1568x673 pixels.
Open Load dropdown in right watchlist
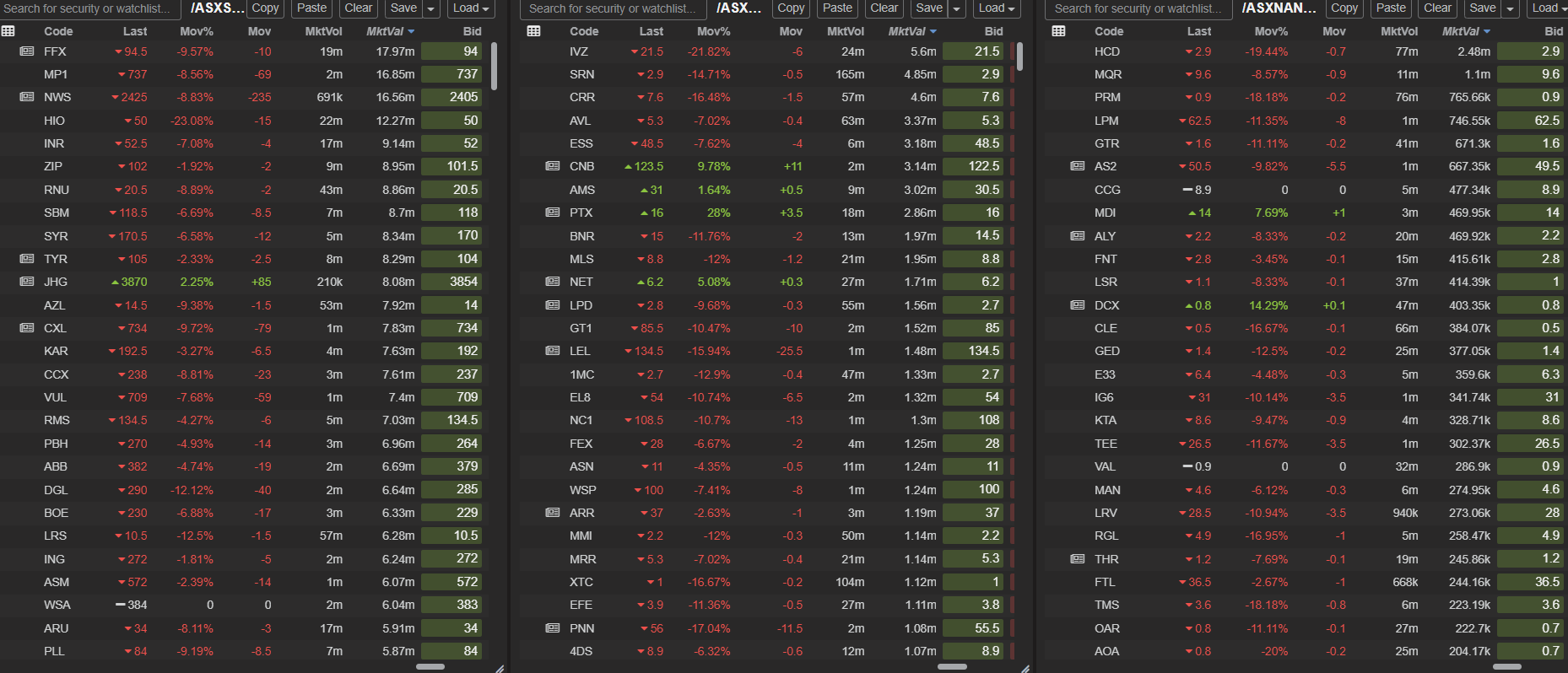click(1548, 8)
